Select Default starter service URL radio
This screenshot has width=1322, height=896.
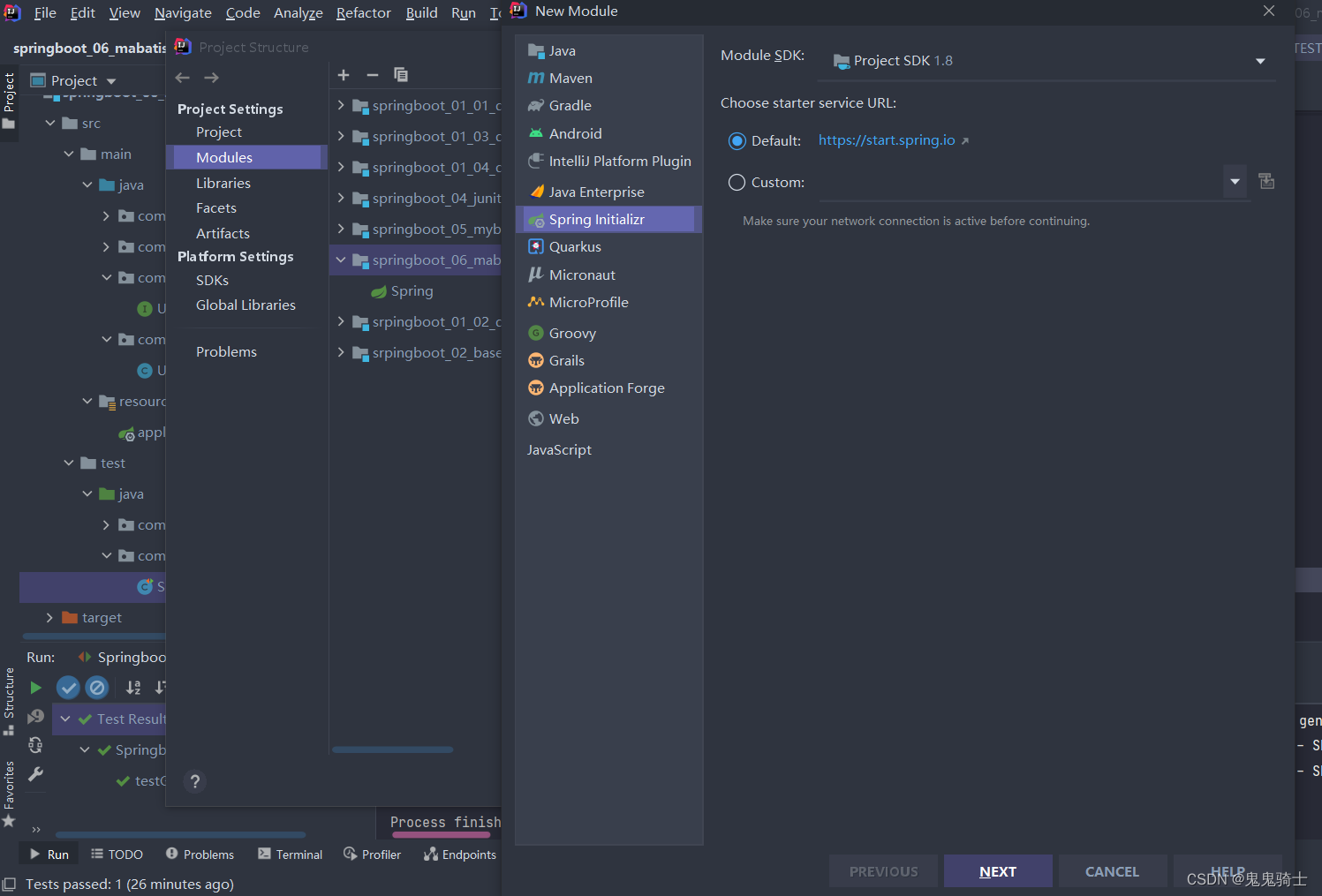pos(737,140)
